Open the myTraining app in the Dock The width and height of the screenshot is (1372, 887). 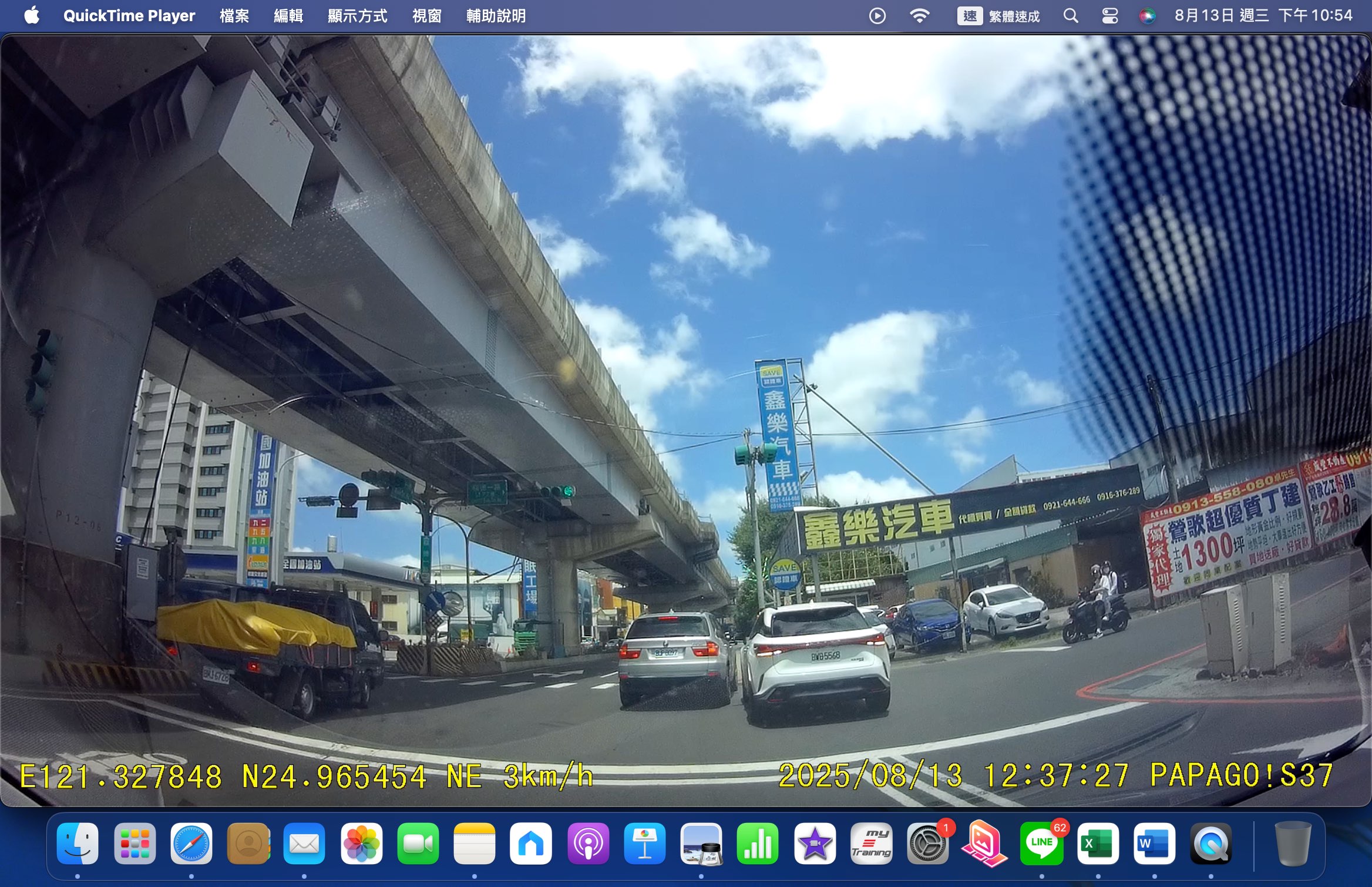tap(871, 844)
